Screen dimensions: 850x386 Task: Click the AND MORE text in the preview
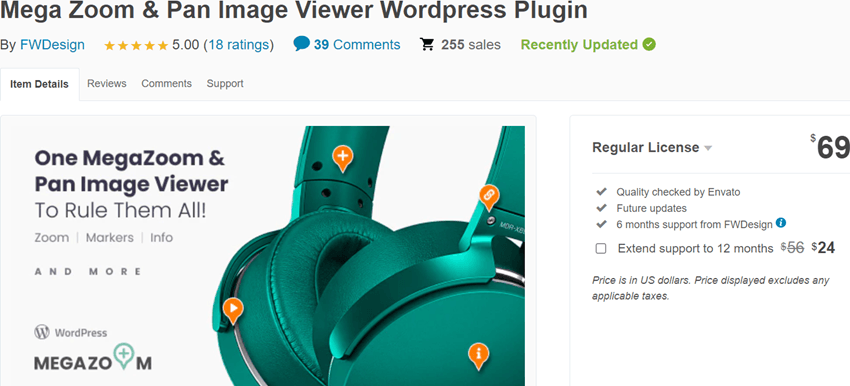tap(88, 272)
